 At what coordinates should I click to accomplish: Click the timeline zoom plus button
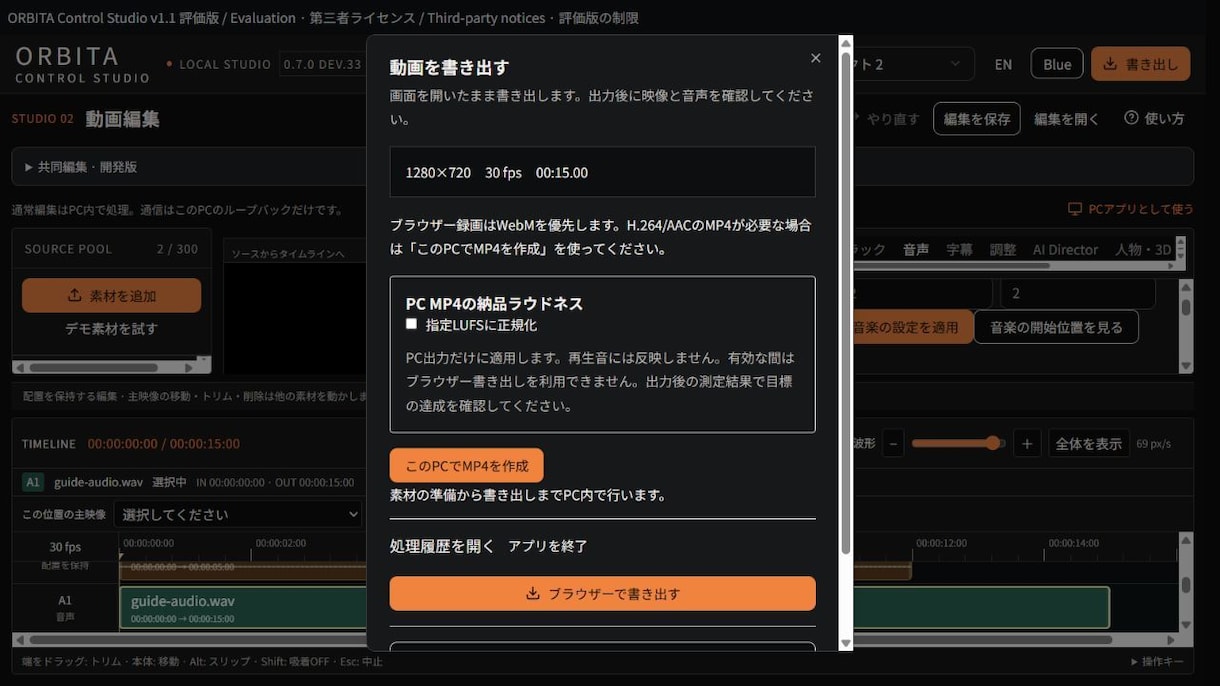tap(1027, 443)
